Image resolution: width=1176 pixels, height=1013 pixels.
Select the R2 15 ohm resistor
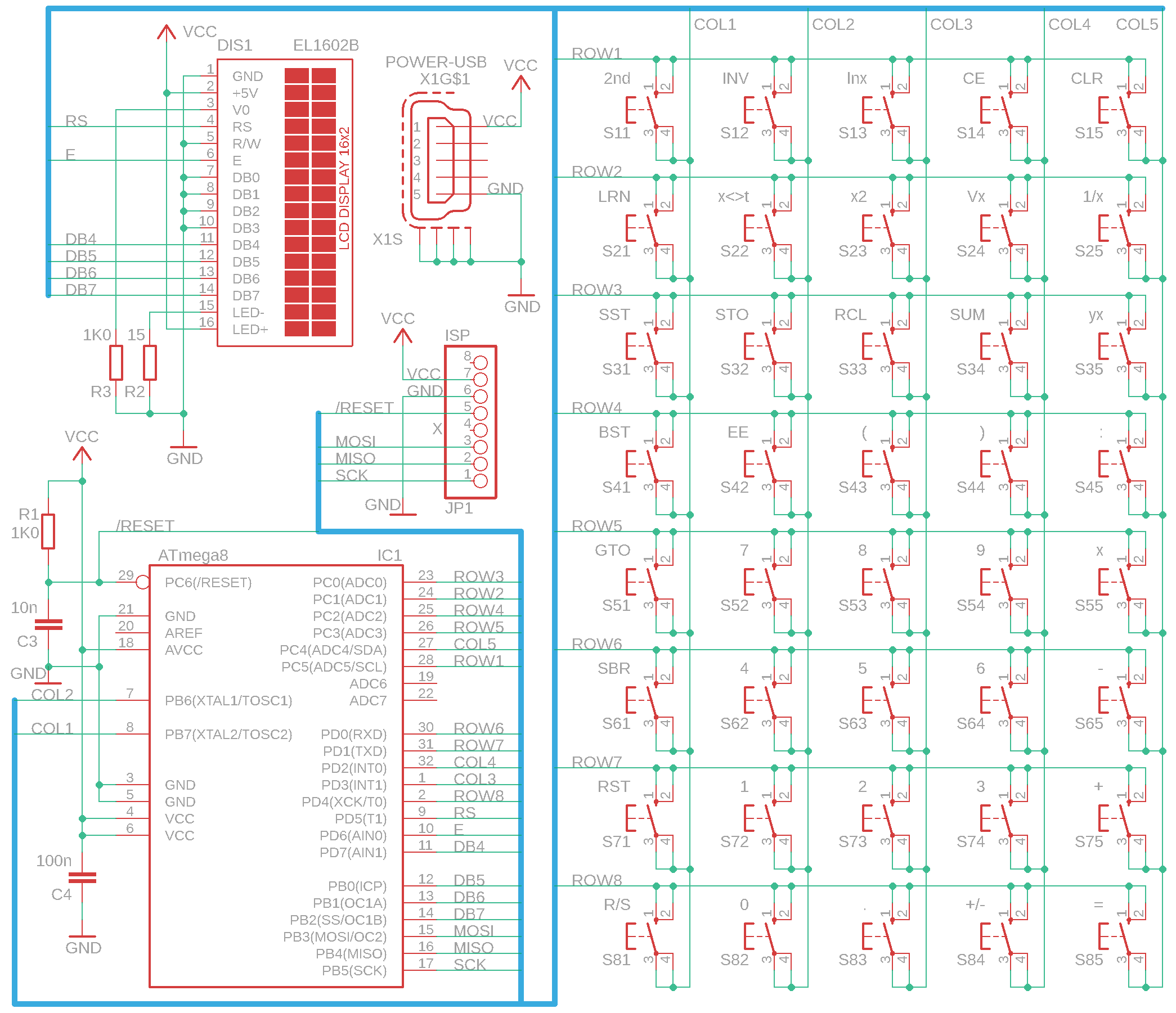click(150, 364)
